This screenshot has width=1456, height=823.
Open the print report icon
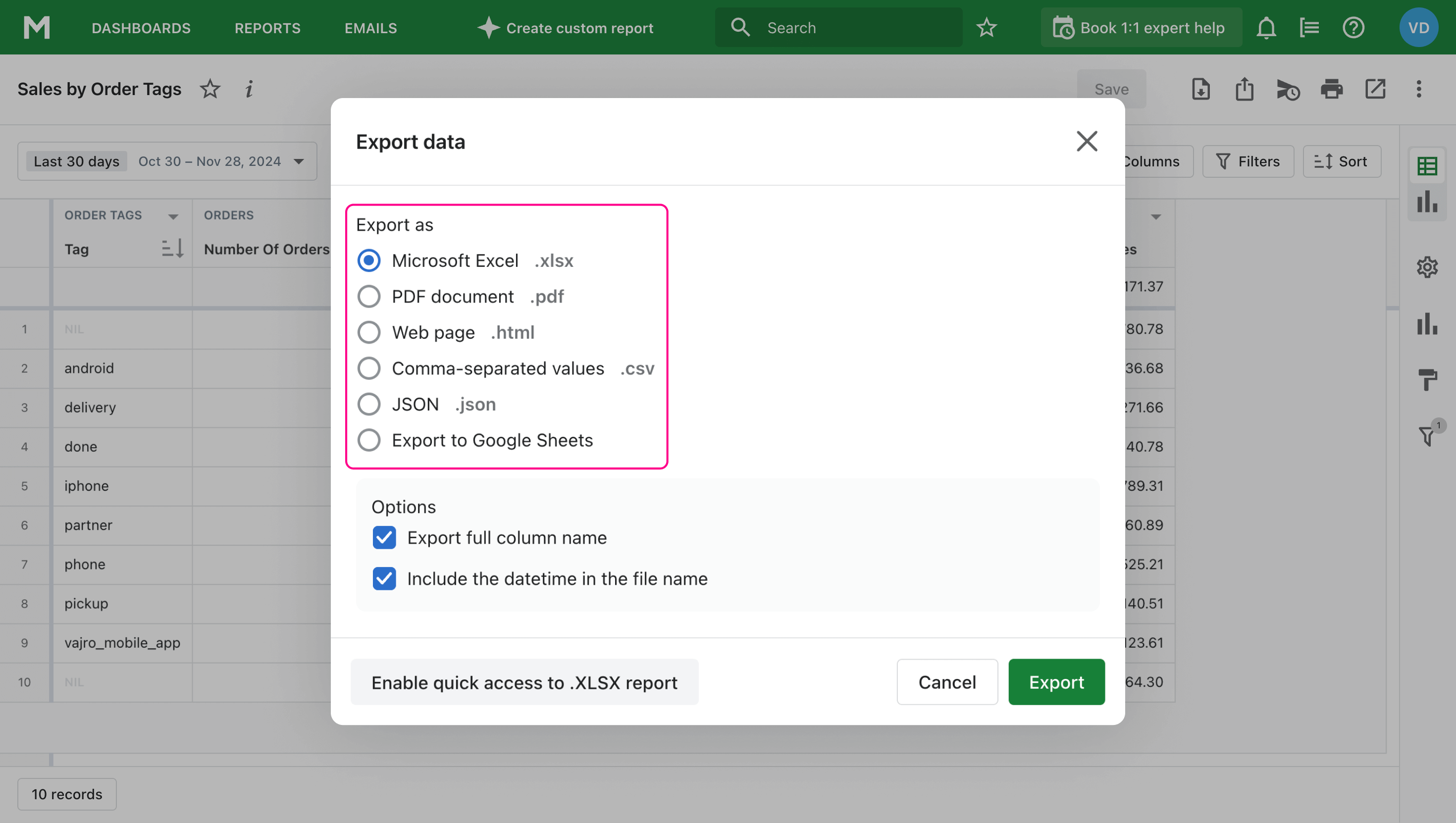1332,89
